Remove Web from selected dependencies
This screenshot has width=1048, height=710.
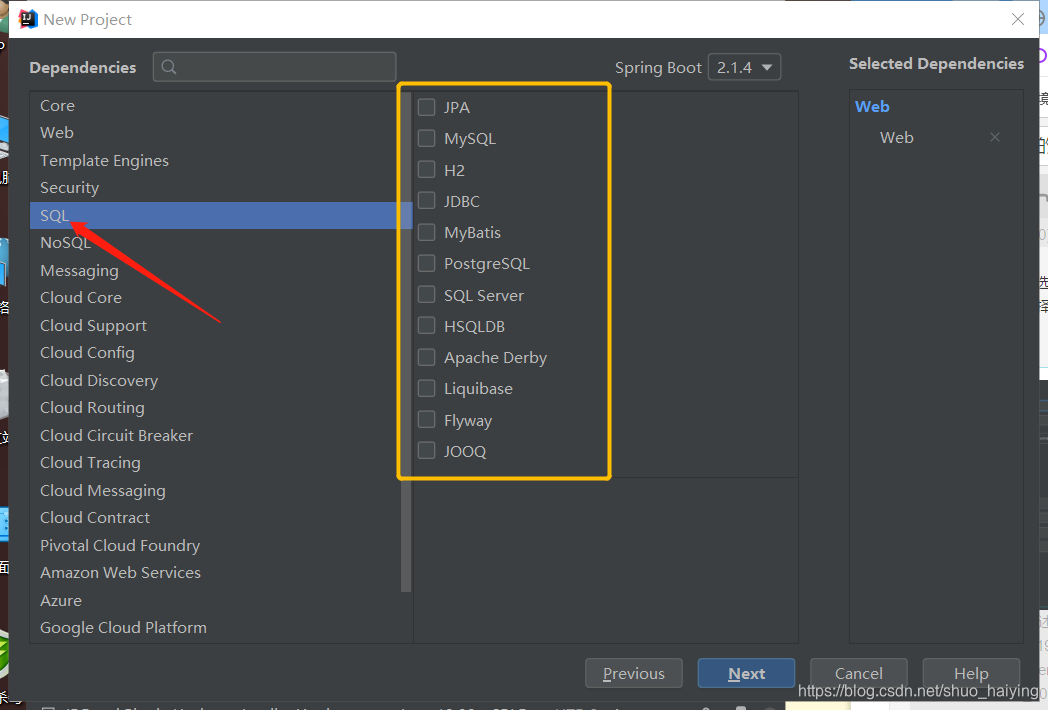click(995, 137)
